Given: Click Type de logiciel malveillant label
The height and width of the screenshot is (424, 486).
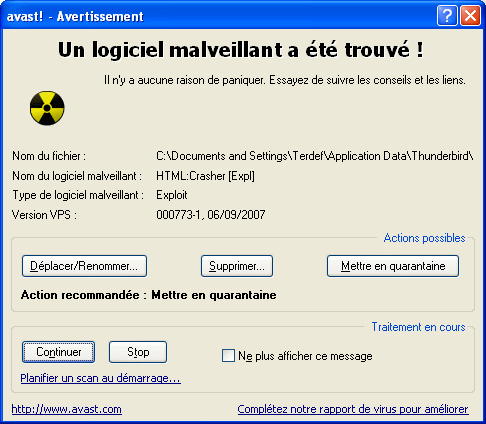Looking at the screenshot, I should pos(78,195).
